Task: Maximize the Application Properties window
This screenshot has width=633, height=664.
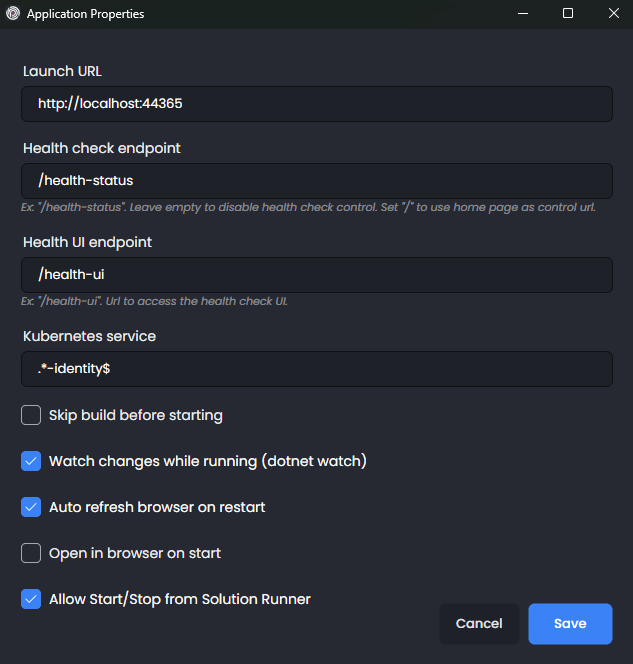Action: [x=568, y=14]
